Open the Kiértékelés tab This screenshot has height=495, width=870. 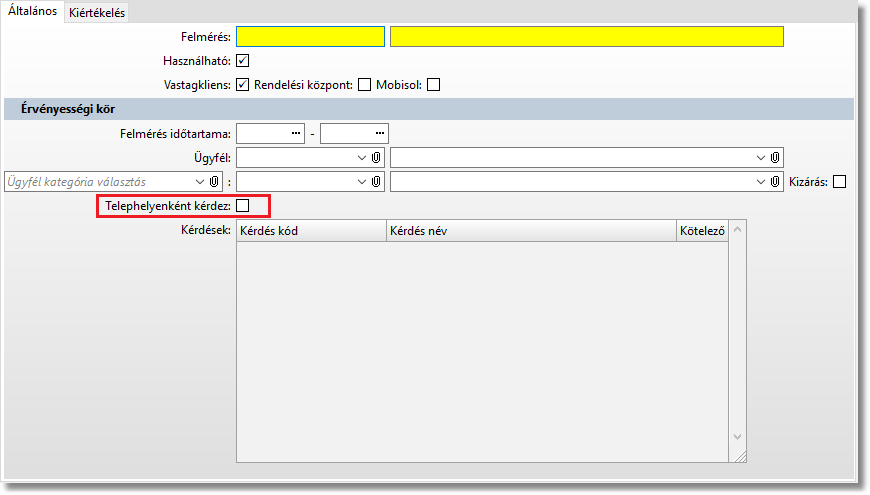97,13
